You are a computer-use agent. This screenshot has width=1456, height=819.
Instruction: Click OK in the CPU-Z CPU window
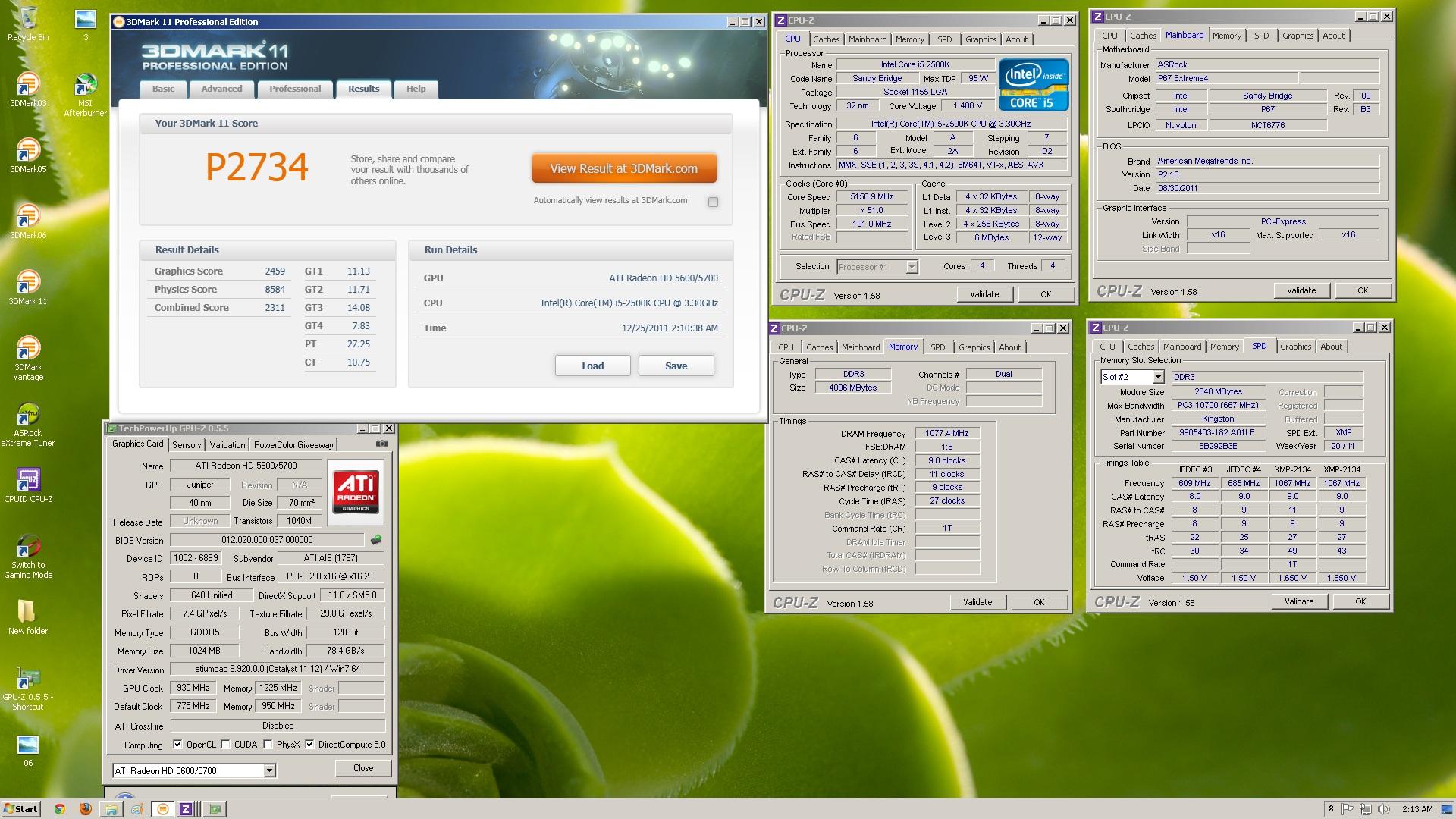click(1046, 294)
